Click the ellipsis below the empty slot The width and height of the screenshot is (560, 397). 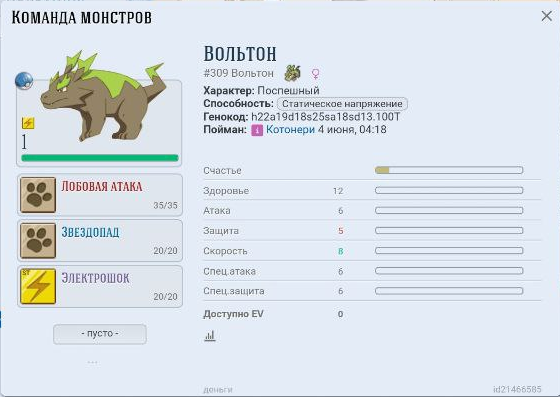click(x=92, y=363)
